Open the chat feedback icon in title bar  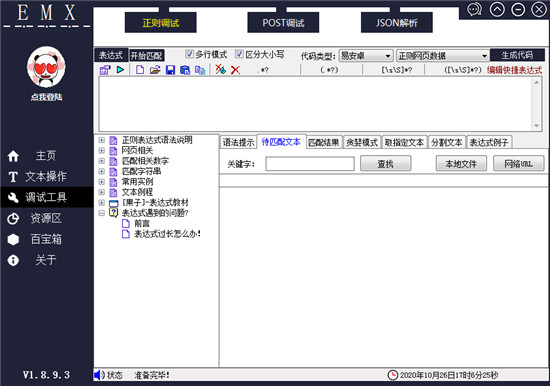[474, 9]
